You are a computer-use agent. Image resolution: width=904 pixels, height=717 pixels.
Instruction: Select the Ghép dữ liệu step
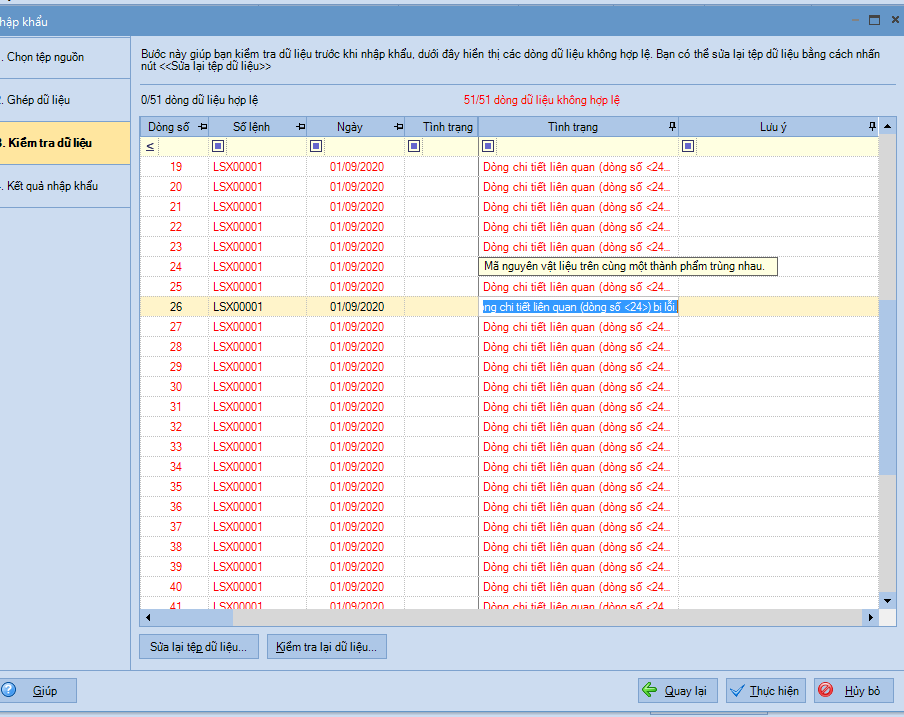[38, 100]
